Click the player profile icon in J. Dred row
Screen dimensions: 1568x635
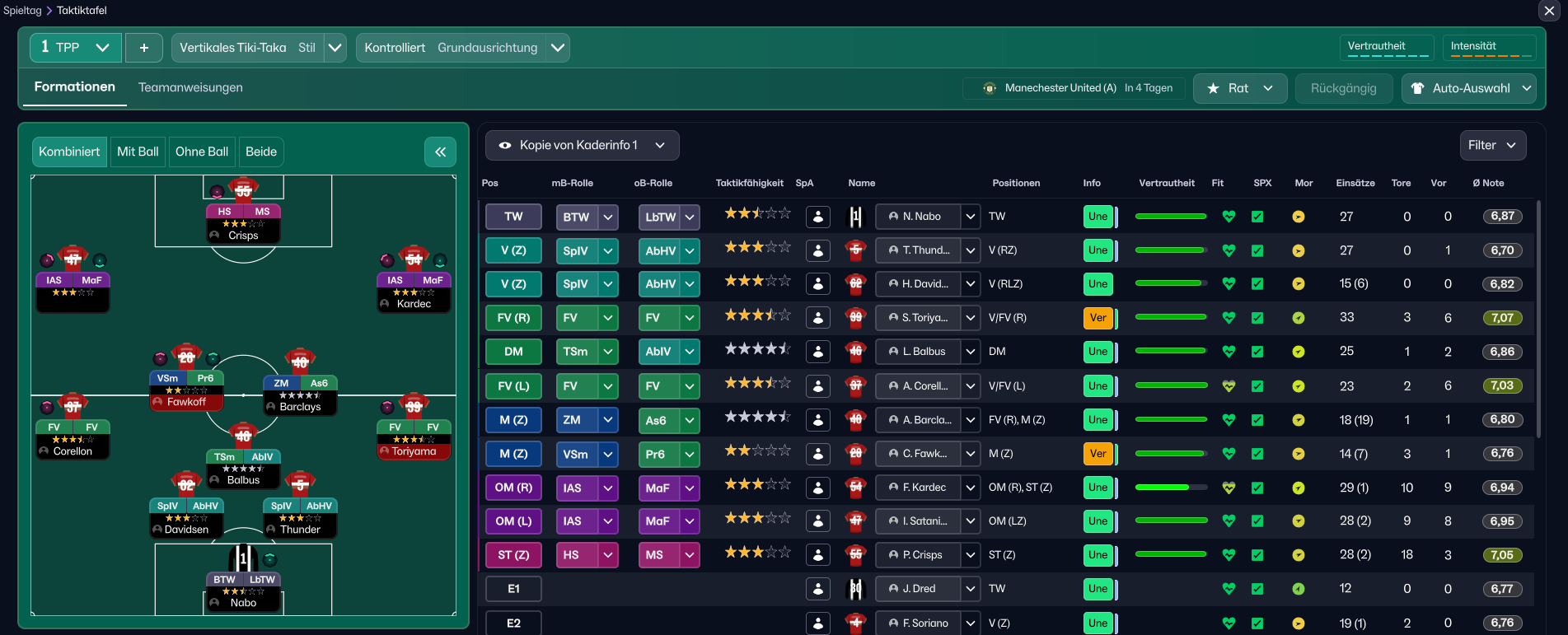click(x=818, y=589)
